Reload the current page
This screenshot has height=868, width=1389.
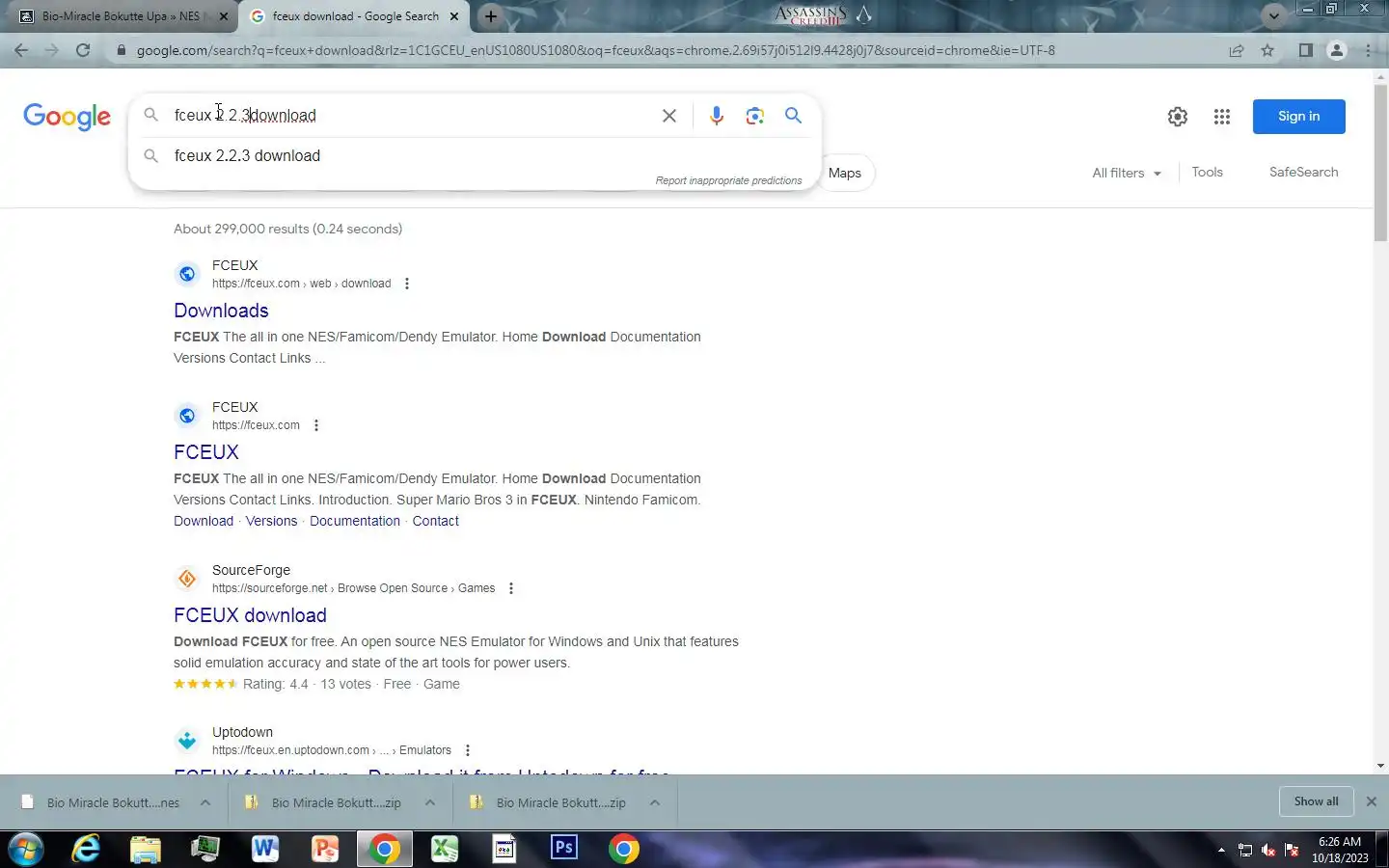[83, 50]
